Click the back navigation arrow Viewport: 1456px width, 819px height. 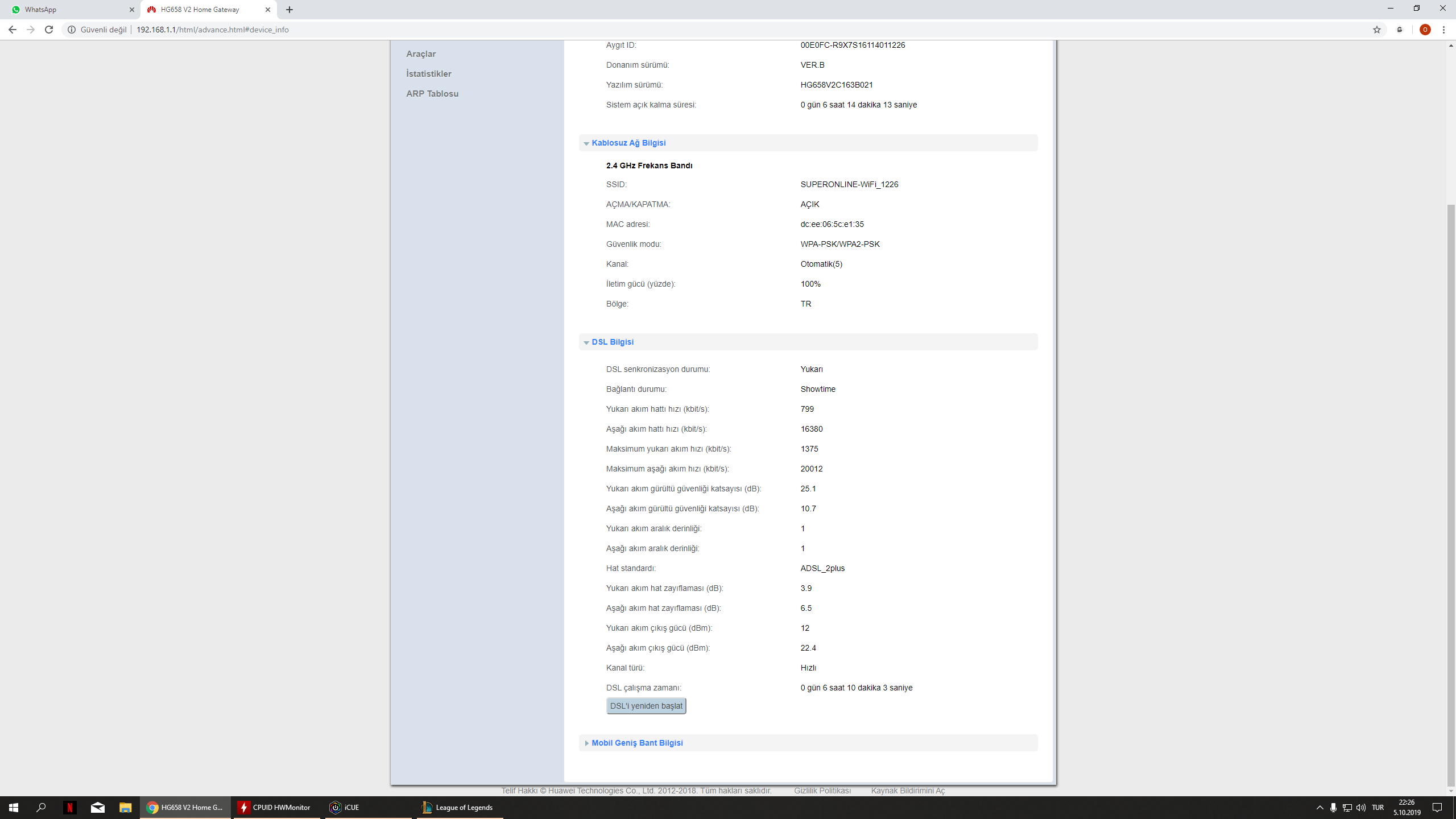point(13,30)
